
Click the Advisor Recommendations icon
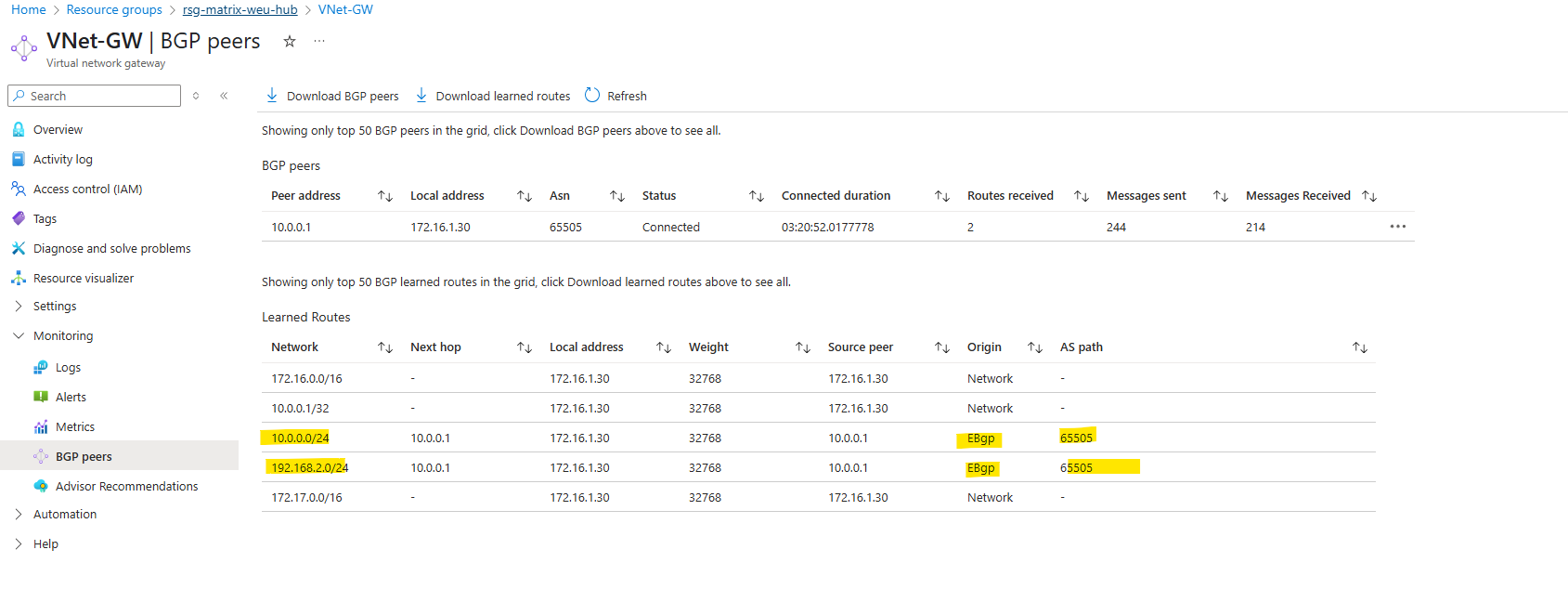41,486
